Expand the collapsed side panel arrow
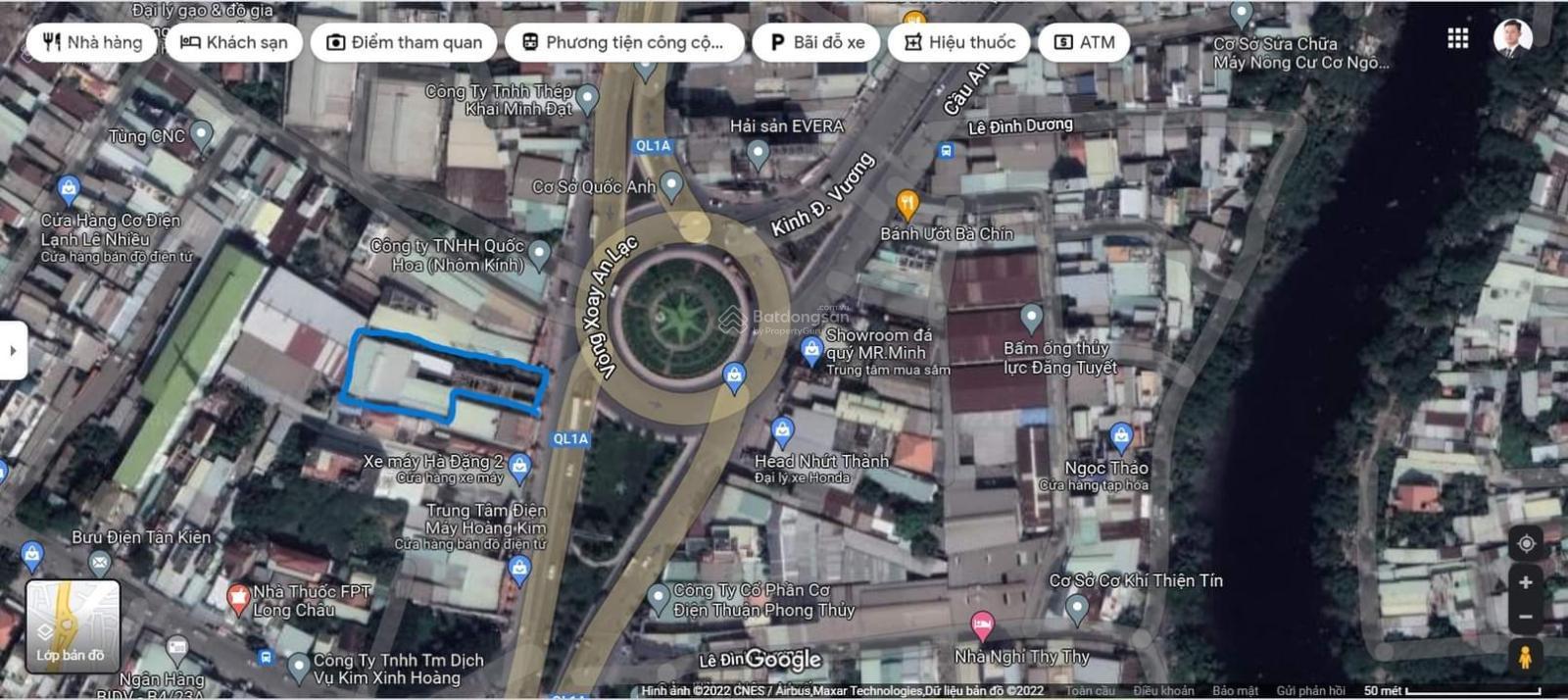The width and height of the screenshot is (1568, 700). coord(13,350)
